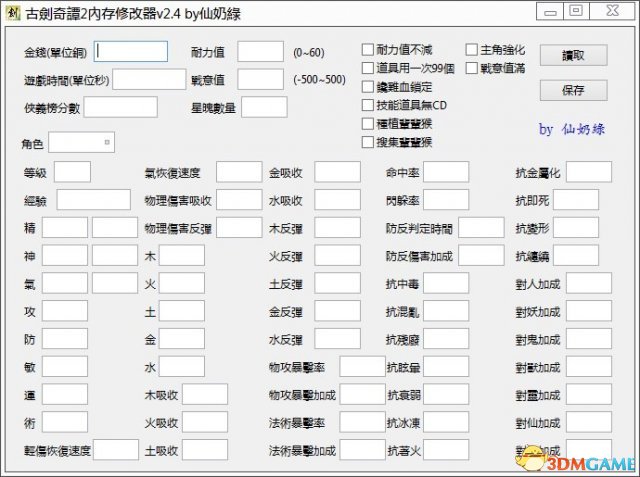Click the app icon in title bar

(14, 11)
